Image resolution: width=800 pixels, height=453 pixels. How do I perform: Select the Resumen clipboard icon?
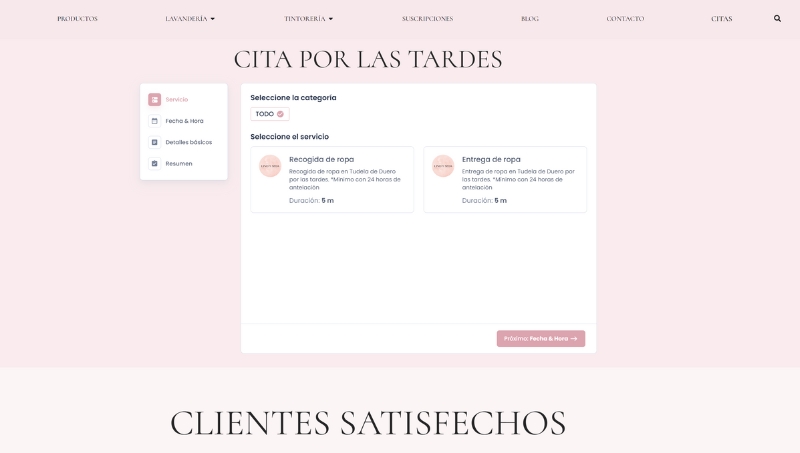pos(155,164)
